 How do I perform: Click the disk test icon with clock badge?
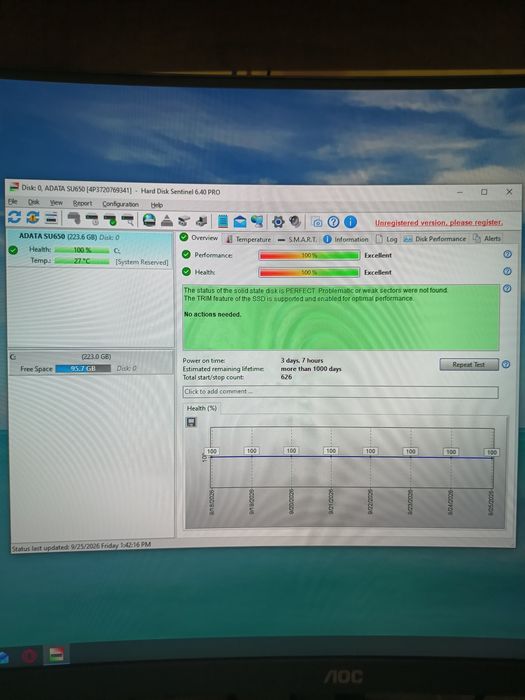point(92,219)
